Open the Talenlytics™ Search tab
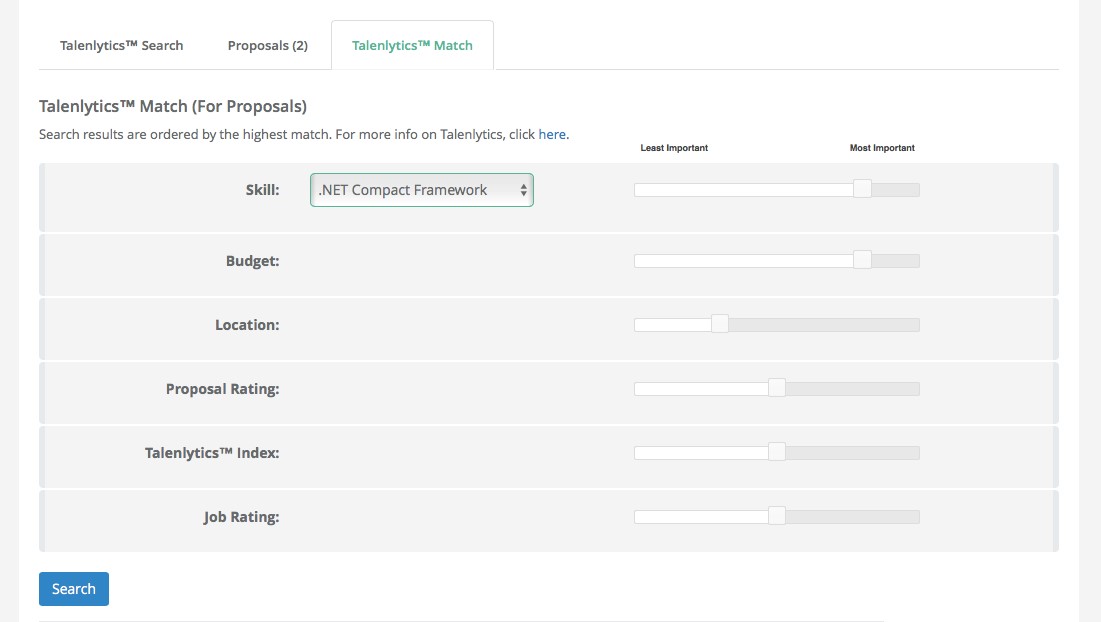1101x622 pixels. point(121,46)
